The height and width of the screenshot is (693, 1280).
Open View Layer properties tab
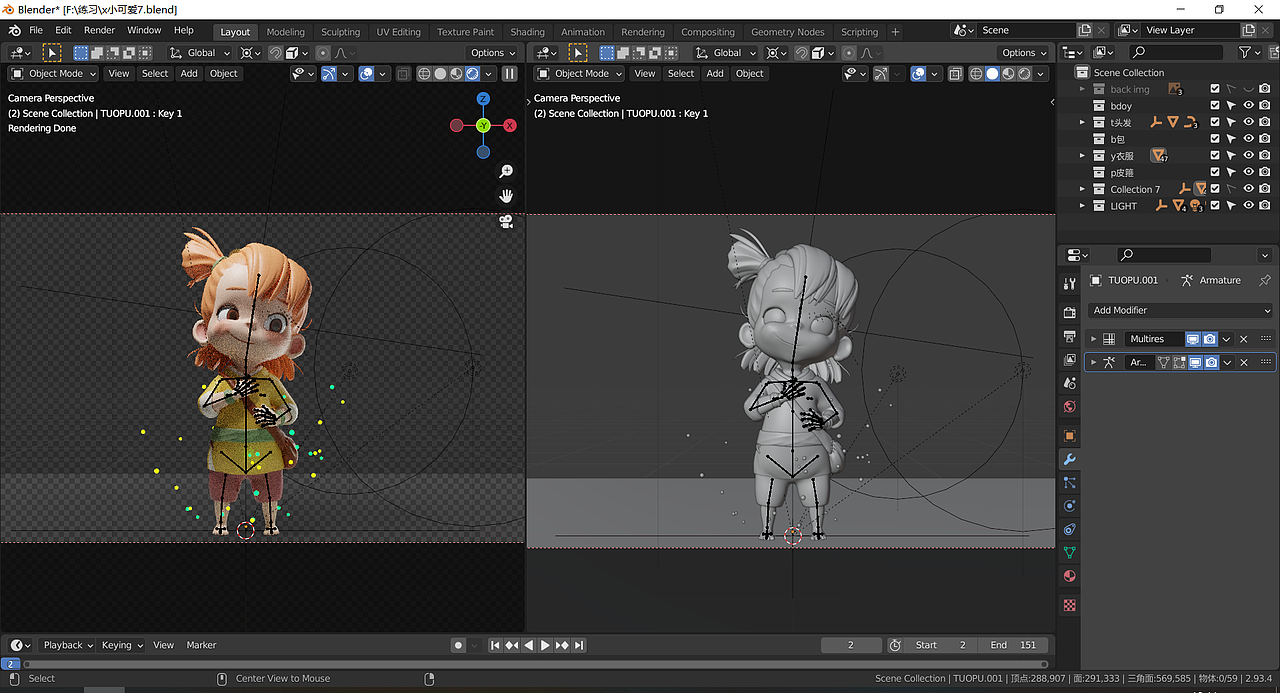click(x=1069, y=359)
